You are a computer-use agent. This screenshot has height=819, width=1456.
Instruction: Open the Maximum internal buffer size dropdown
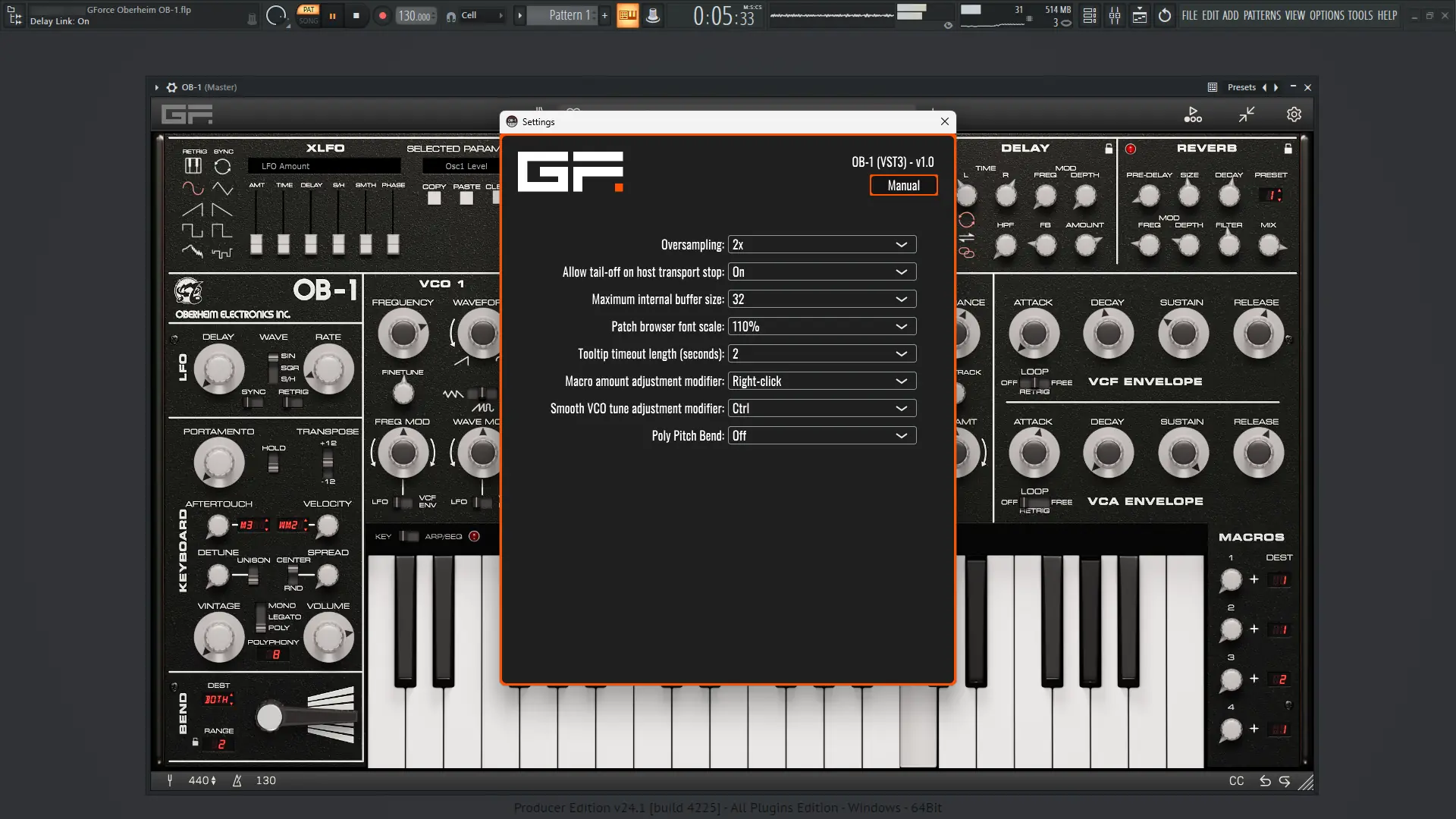822,299
